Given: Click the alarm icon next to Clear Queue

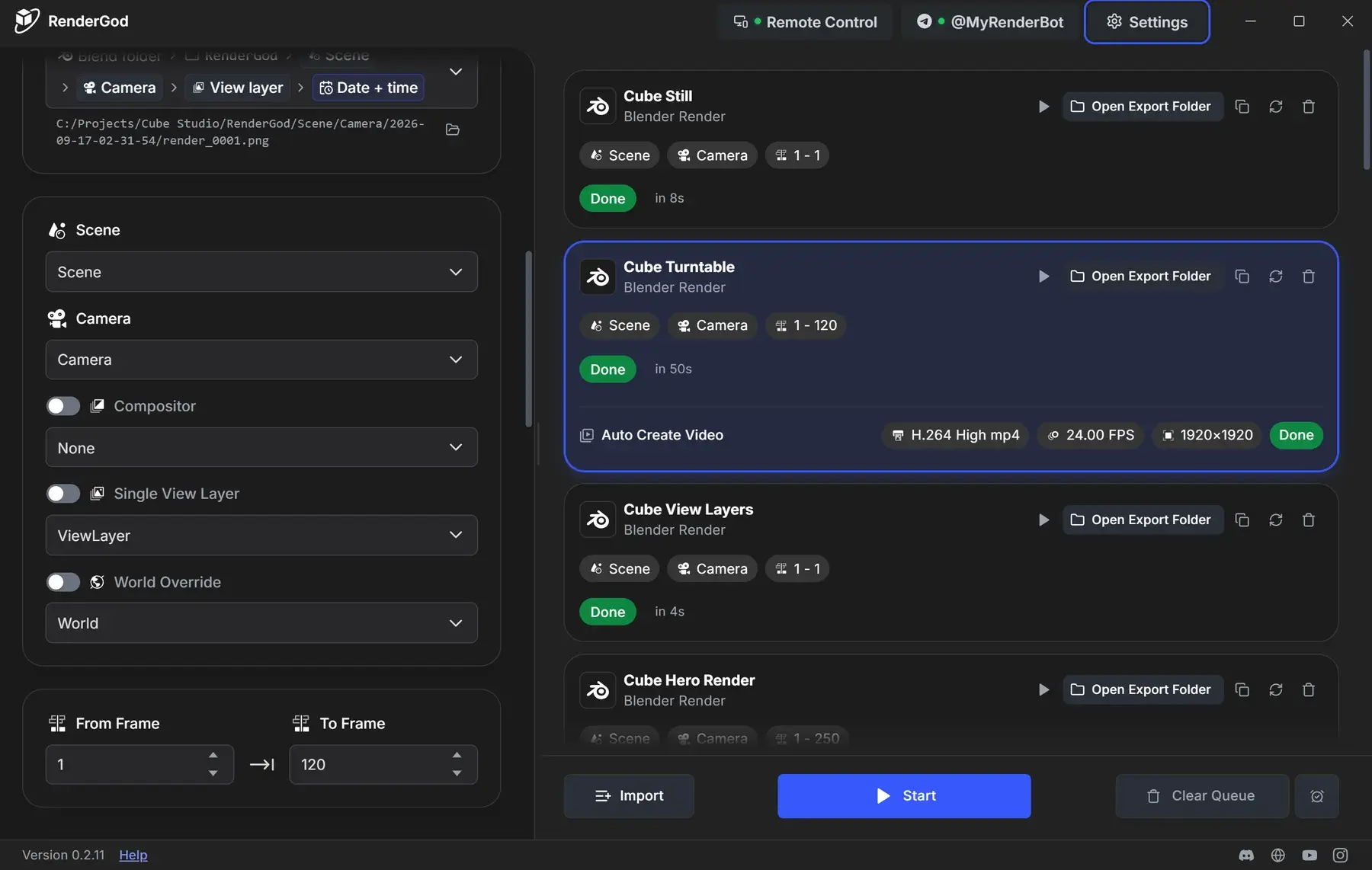Looking at the screenshot, I should click(1316, 796).
